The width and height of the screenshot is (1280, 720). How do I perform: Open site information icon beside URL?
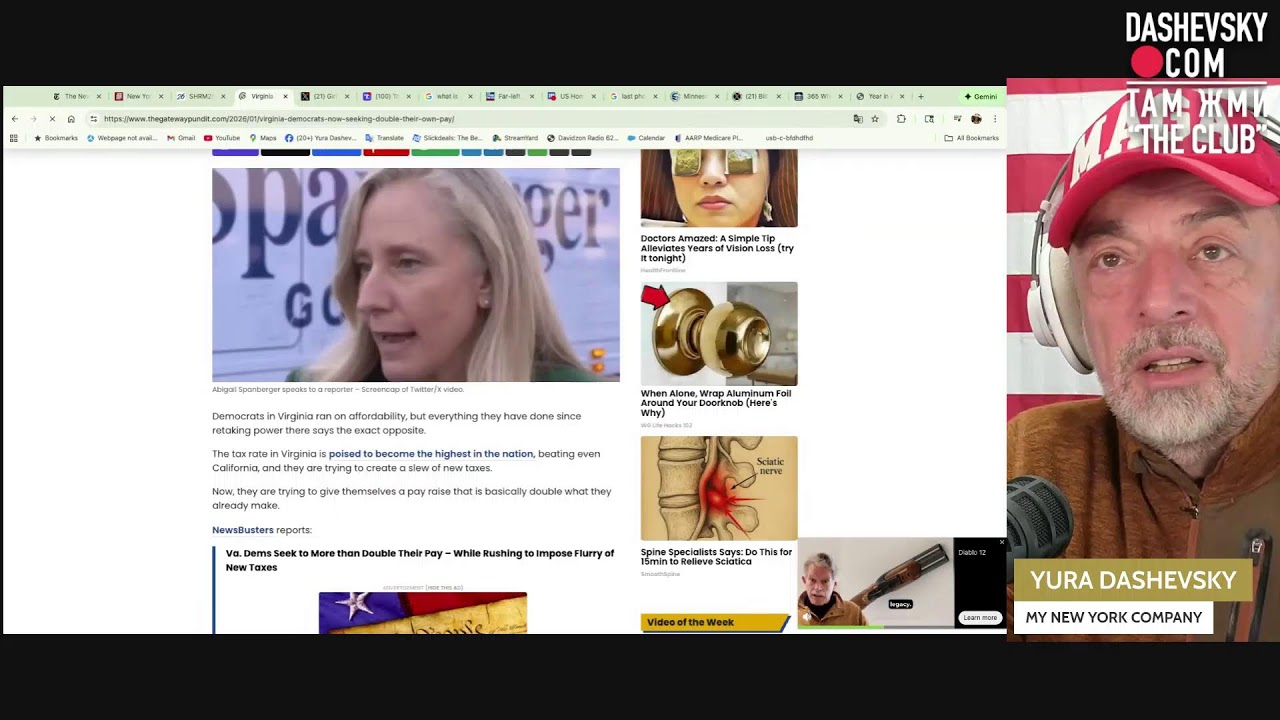coord(94,119)
